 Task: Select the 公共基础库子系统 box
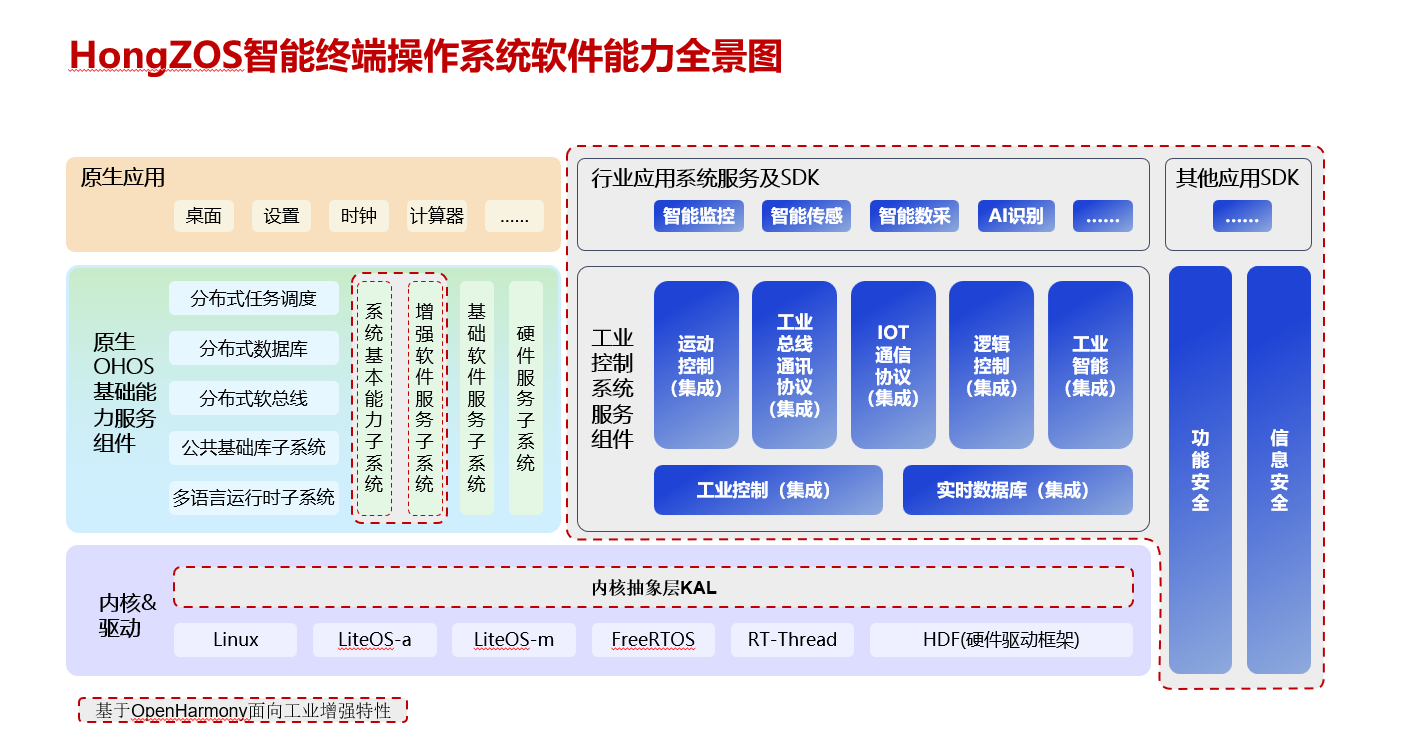[x=254, y=448]
